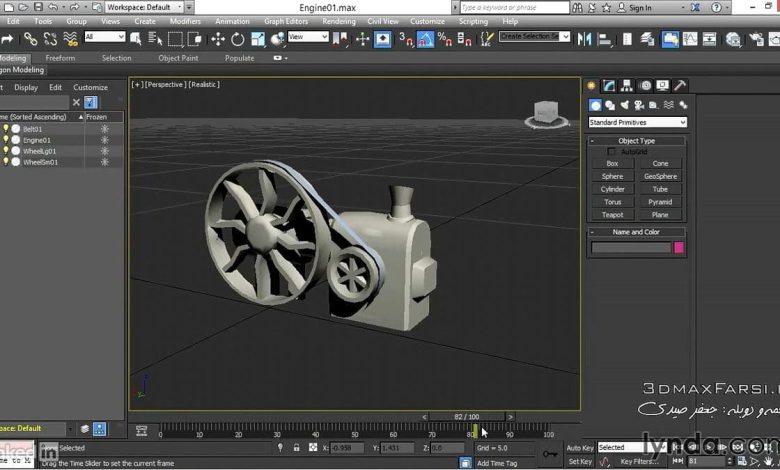Click the Auto Key button

click(x=579, y=448)
